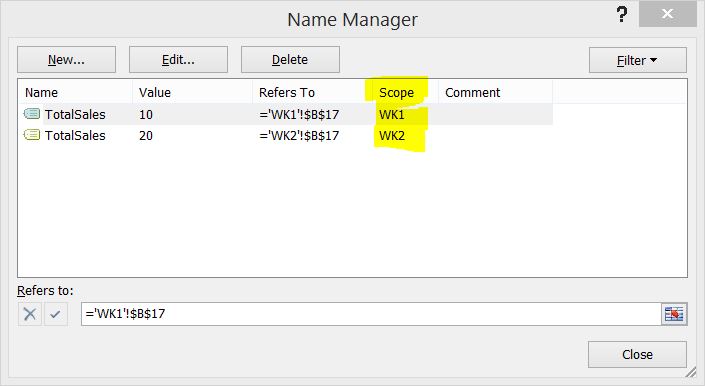705x386 pixels.
Task: Grab the dialog resize grip corner
Action: 690,371
